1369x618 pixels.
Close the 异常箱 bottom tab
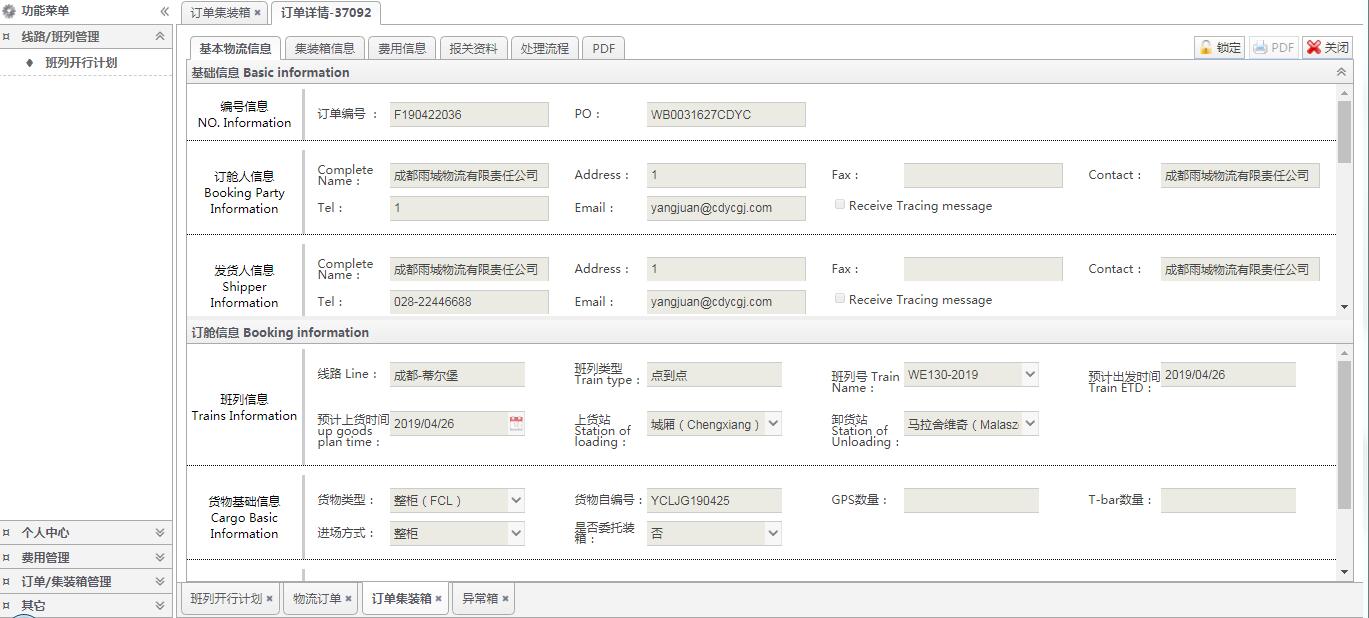point(506,599)
